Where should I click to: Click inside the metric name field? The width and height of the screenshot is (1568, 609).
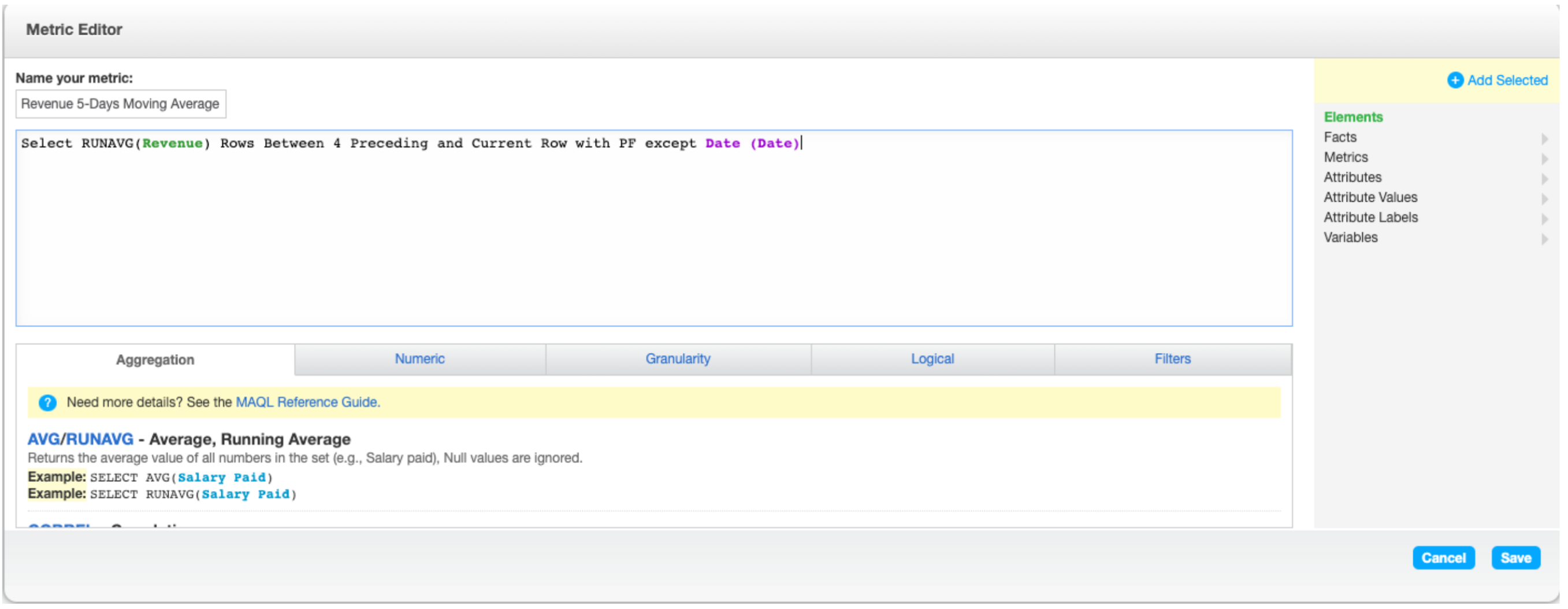120,103
